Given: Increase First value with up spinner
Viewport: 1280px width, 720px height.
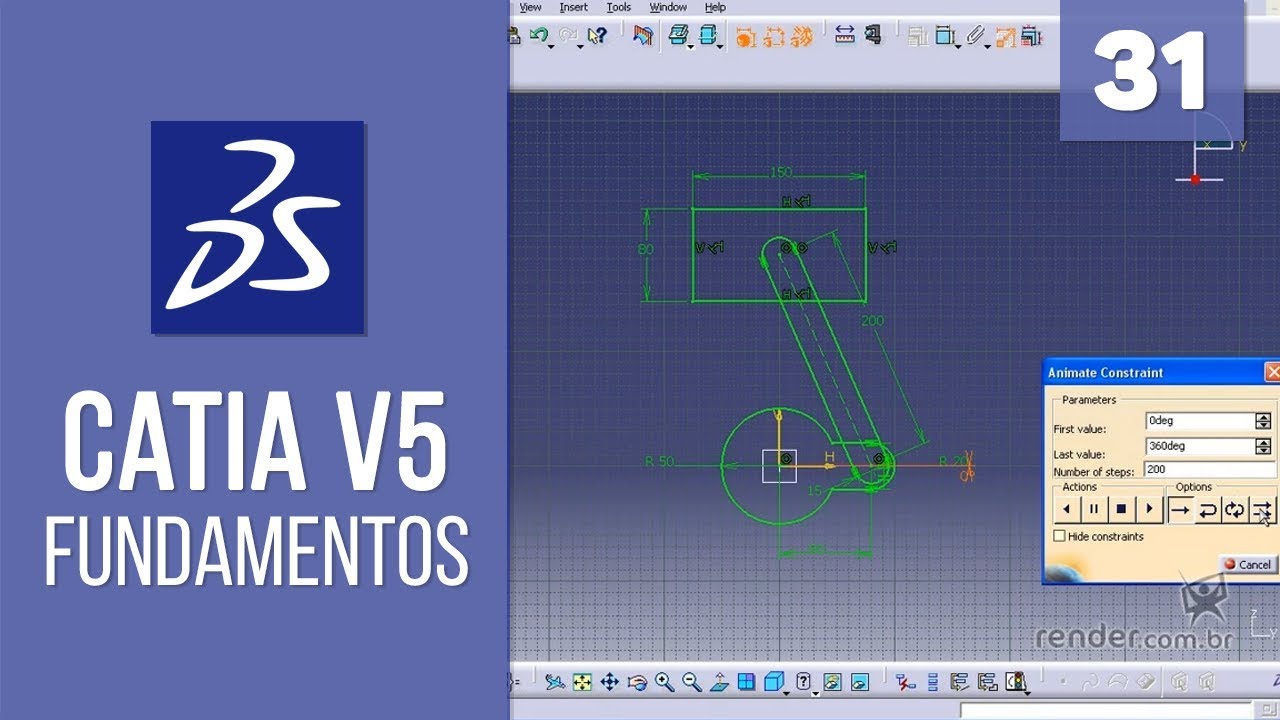Looking at the screenshot, I should point(1264,417).
